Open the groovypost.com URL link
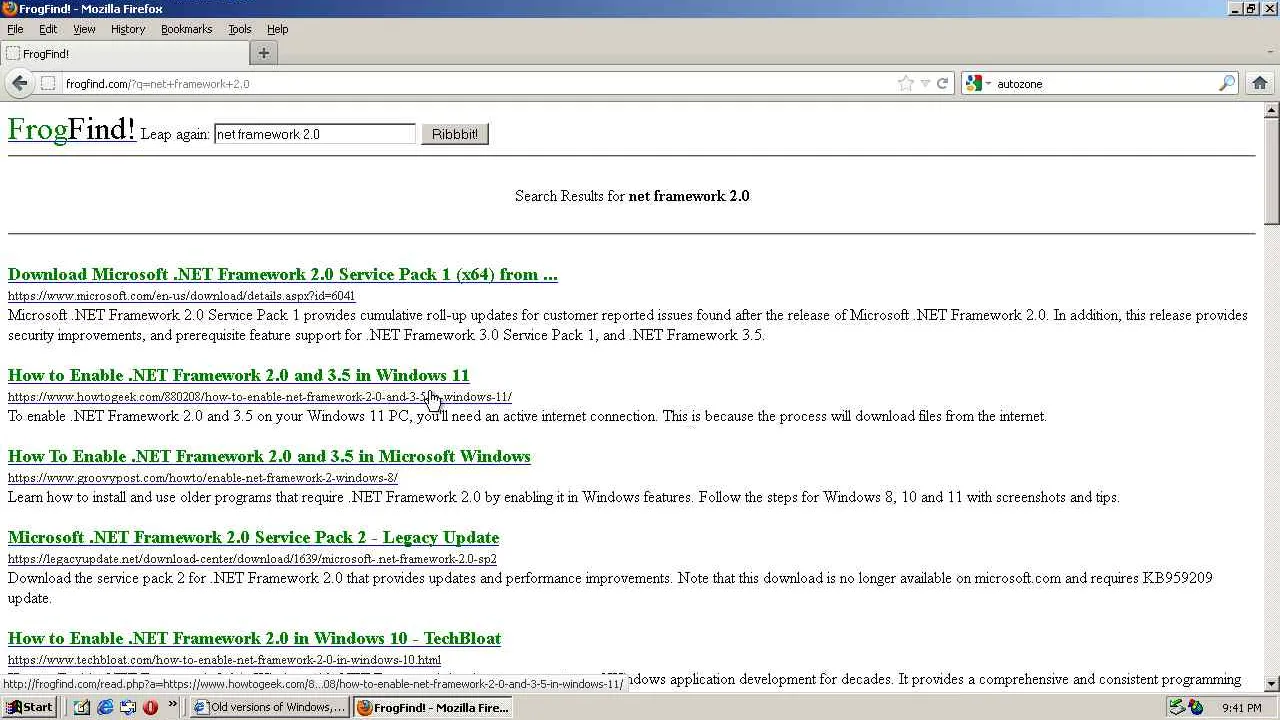1280x720 pixels. click(203, 478)
